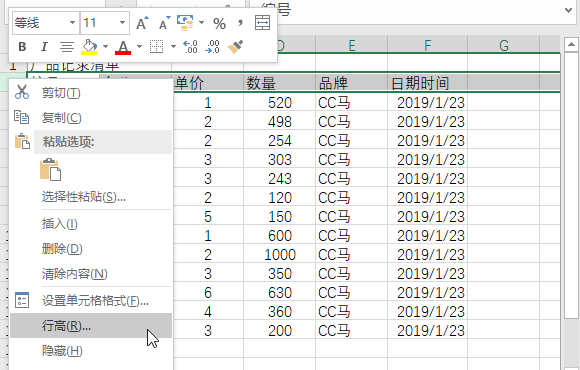Click Increase Decimal icon
Screen dimensions: 580x370
(x=190, y=47)
